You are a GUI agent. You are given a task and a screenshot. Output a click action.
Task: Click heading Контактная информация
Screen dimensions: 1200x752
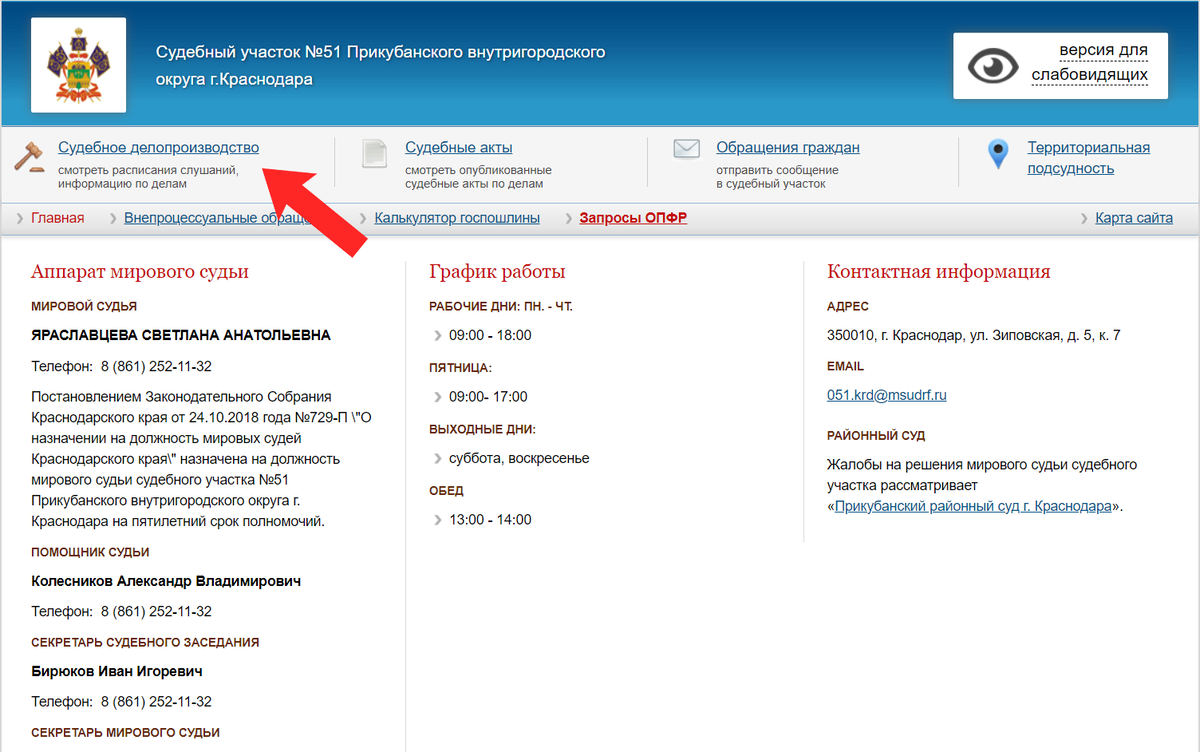[939, 272]
